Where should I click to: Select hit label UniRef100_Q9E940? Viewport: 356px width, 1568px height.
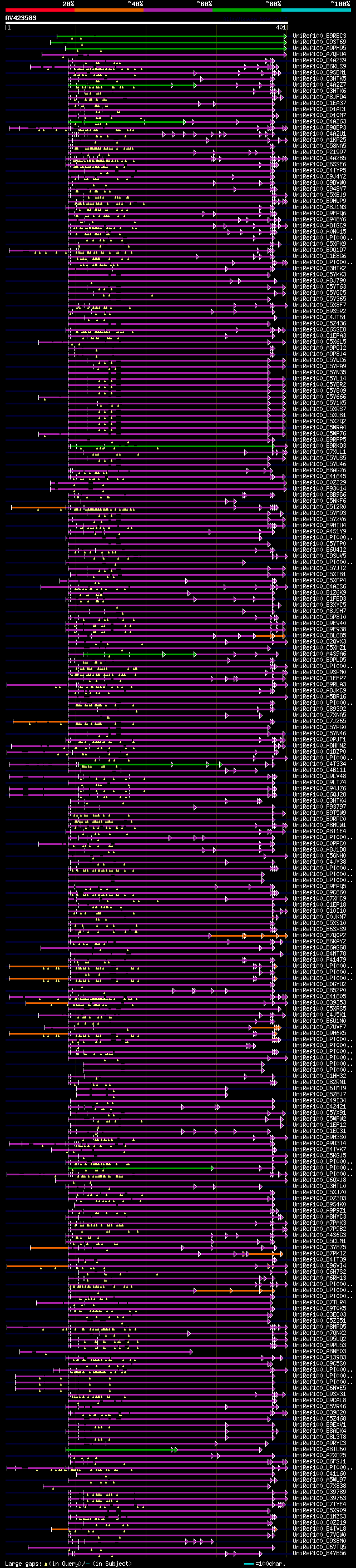point(319,624)
